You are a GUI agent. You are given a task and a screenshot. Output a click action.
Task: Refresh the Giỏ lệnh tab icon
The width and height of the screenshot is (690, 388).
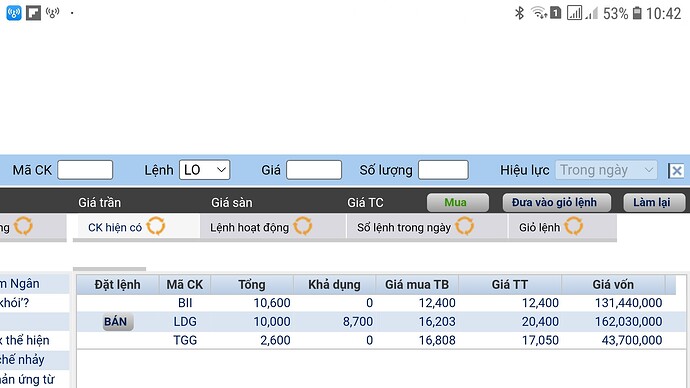(574, 227)
